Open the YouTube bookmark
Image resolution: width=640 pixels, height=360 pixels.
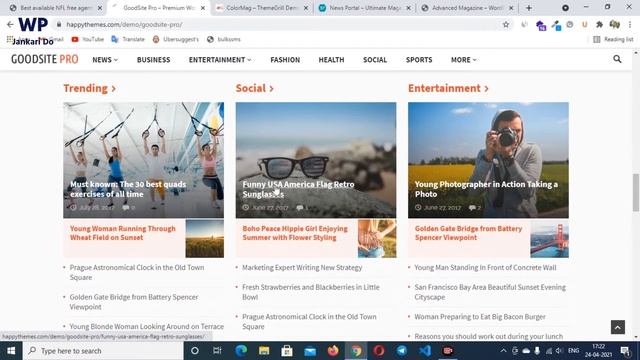click(x=88, y=39)
